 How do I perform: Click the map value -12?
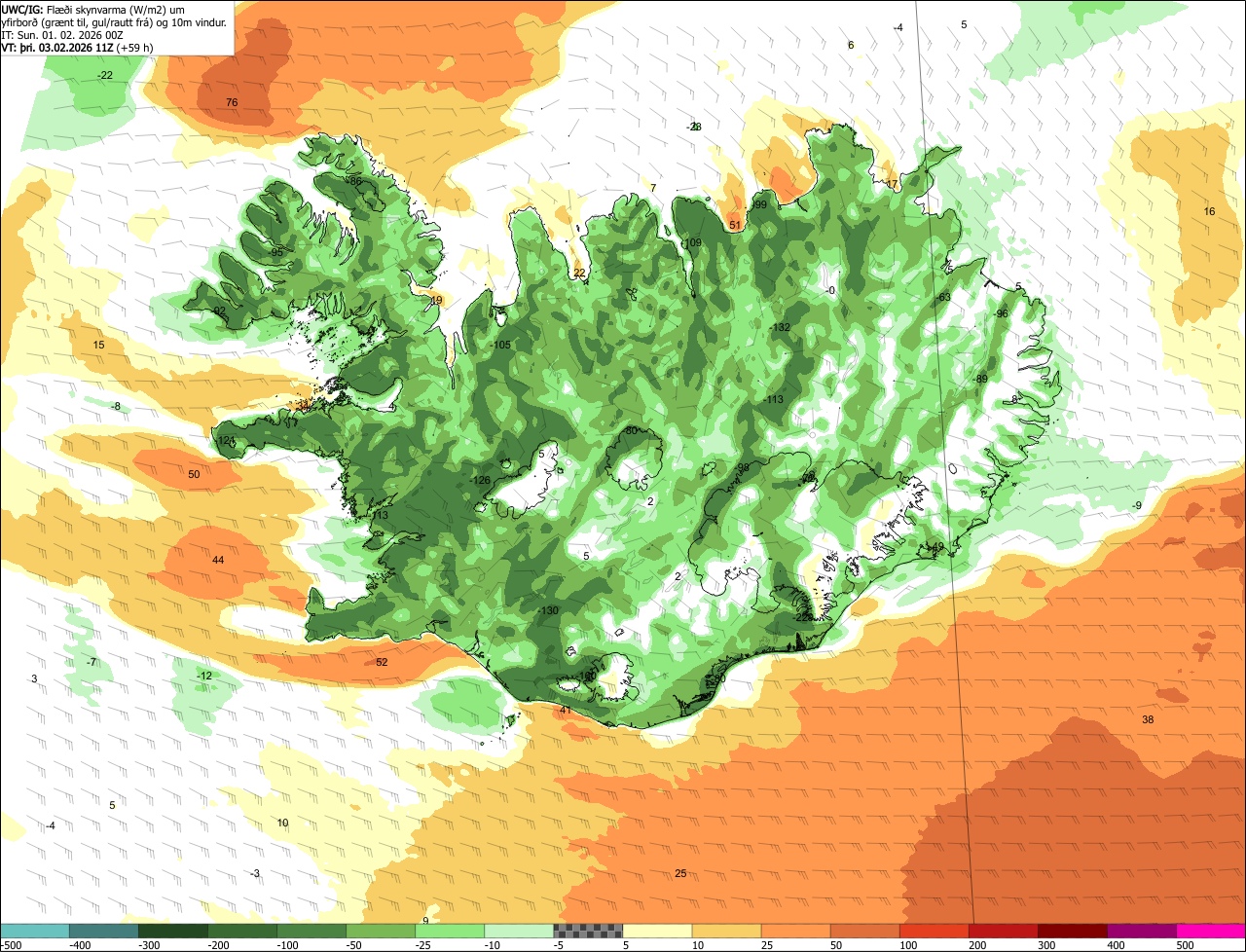click(203, 676)
